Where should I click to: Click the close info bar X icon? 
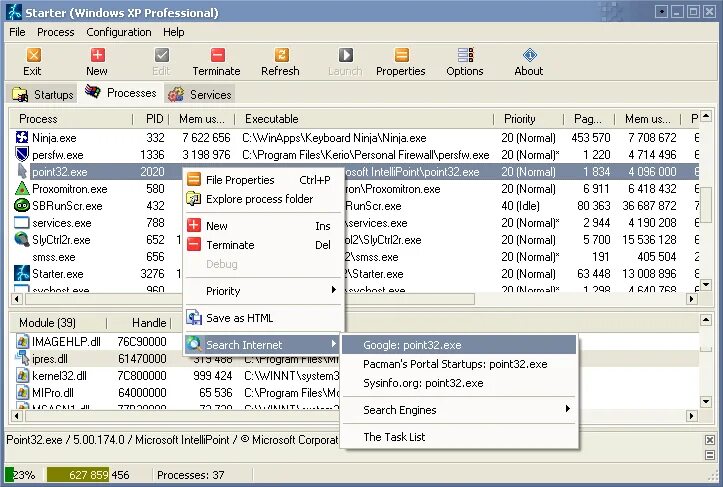710,439
